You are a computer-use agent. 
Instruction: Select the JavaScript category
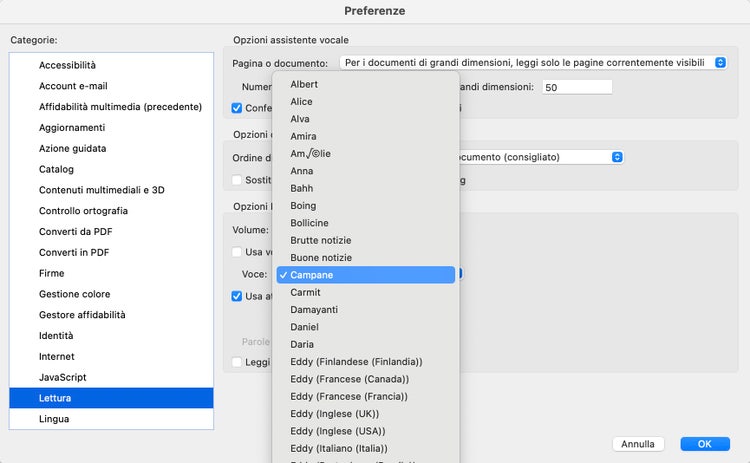click(63, 377)
